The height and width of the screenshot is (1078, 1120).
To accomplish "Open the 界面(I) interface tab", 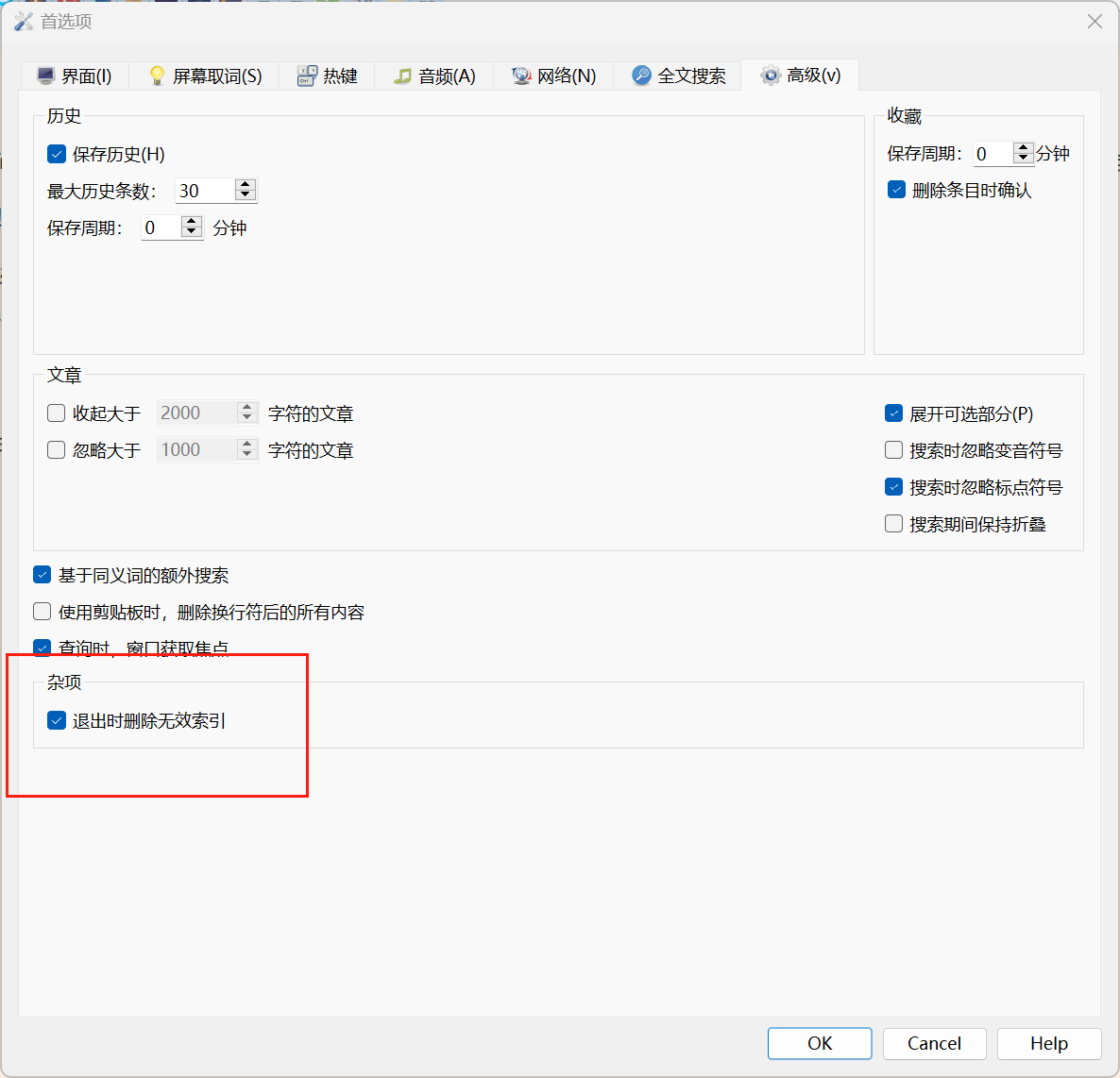I will pyautogui.click(x=75, y=76).
